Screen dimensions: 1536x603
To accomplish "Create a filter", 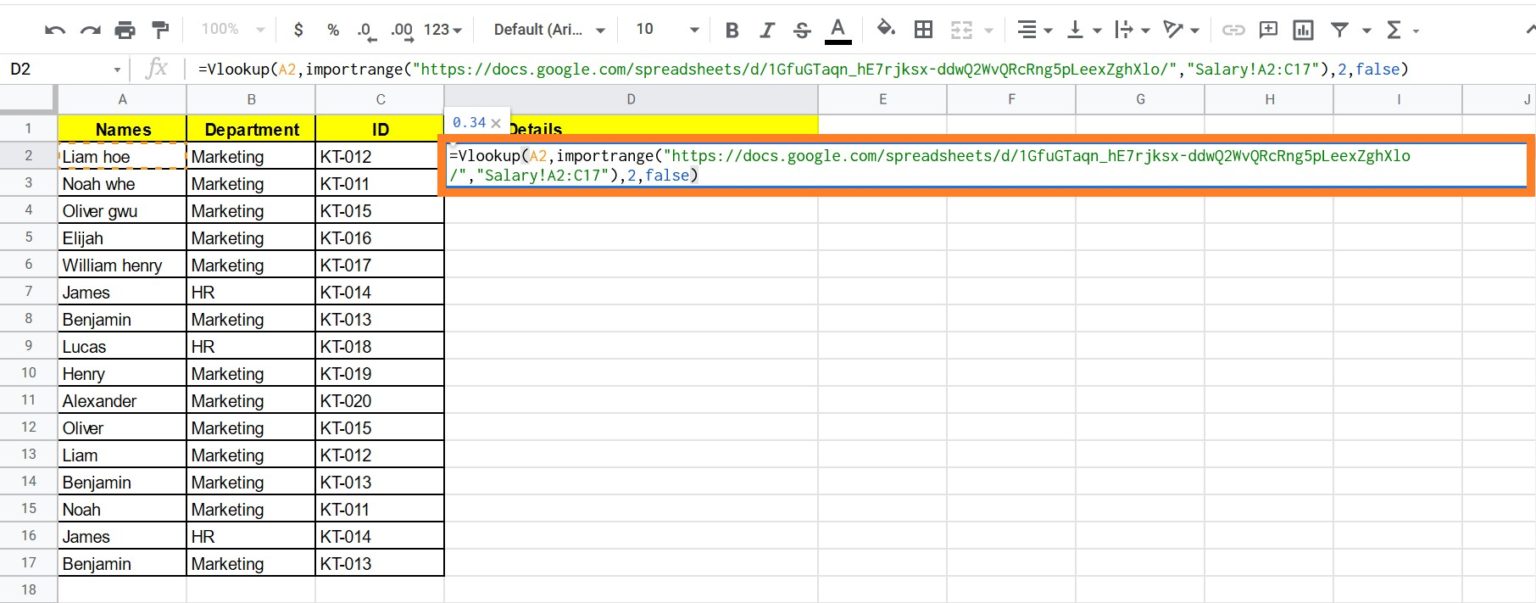I will click(x=1340, y=30).
